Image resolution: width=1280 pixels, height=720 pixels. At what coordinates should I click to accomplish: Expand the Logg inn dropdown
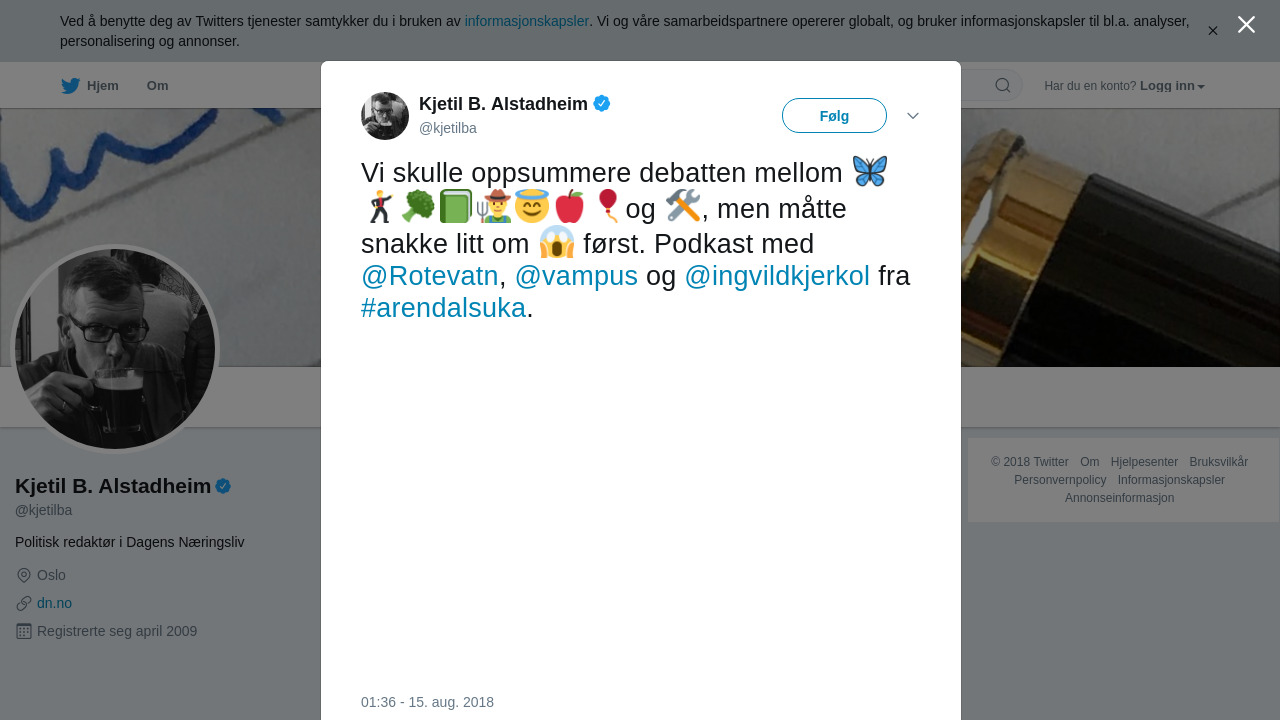pos(1172,86)
